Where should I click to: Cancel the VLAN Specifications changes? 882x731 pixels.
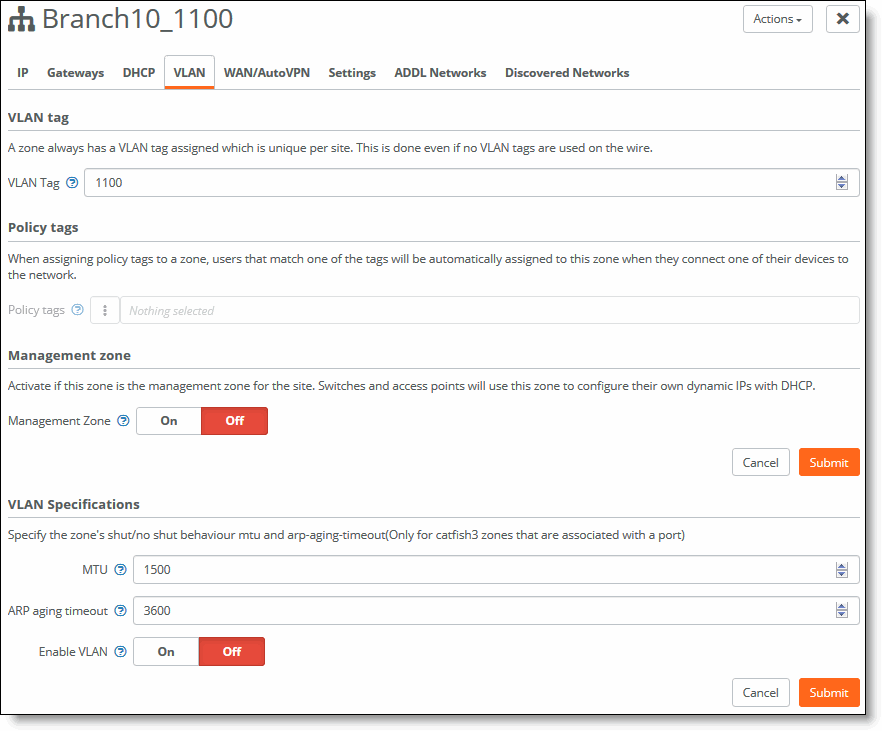760,692
